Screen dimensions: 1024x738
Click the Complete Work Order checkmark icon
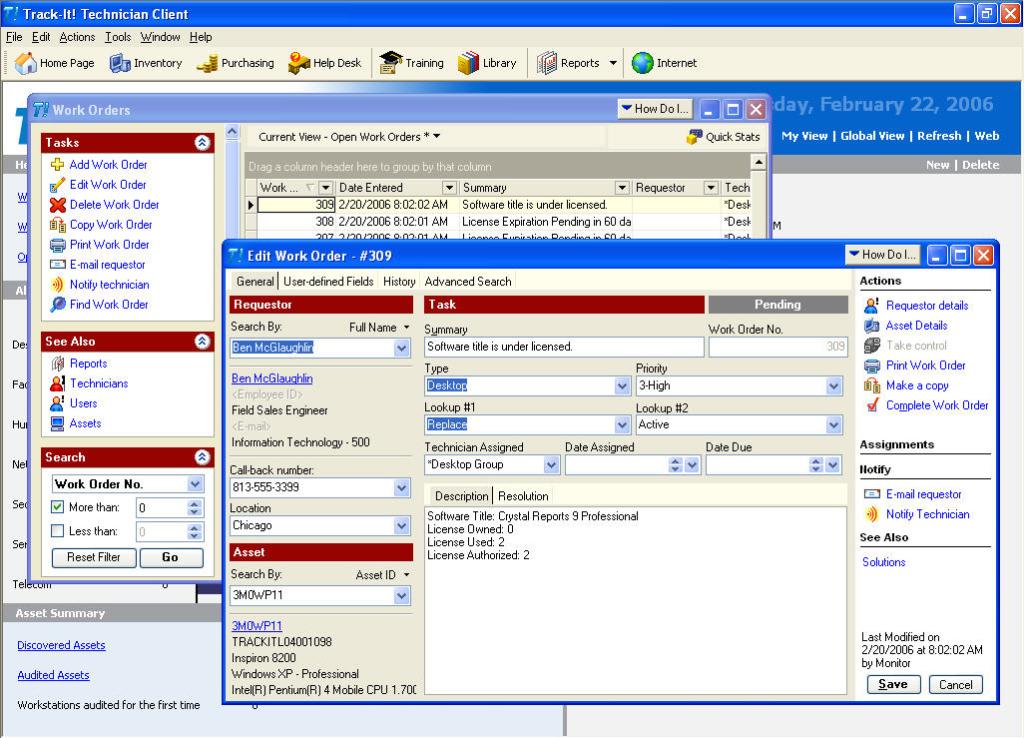(x=871, y=406)
